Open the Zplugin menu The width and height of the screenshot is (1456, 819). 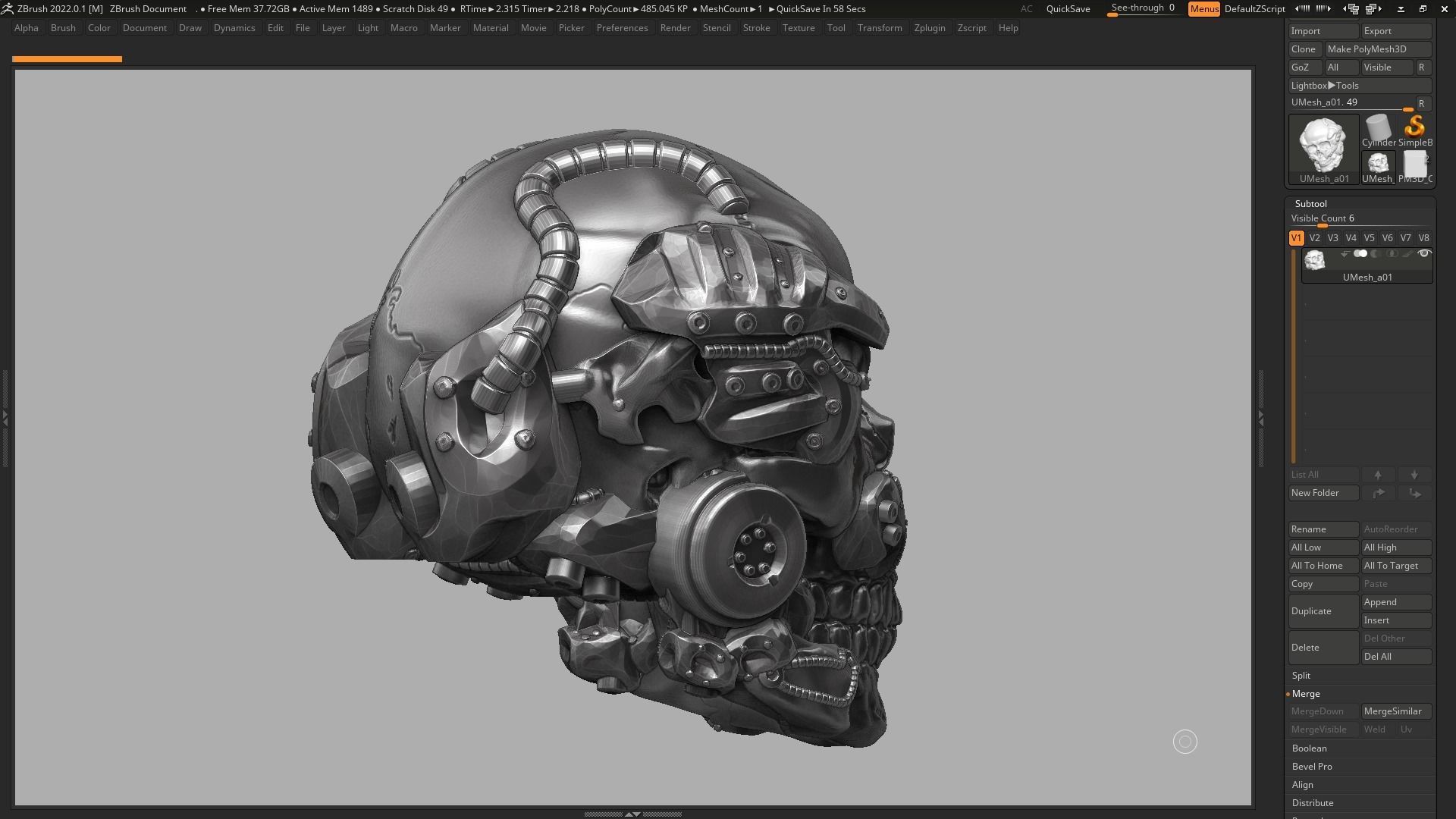point(930,28)
